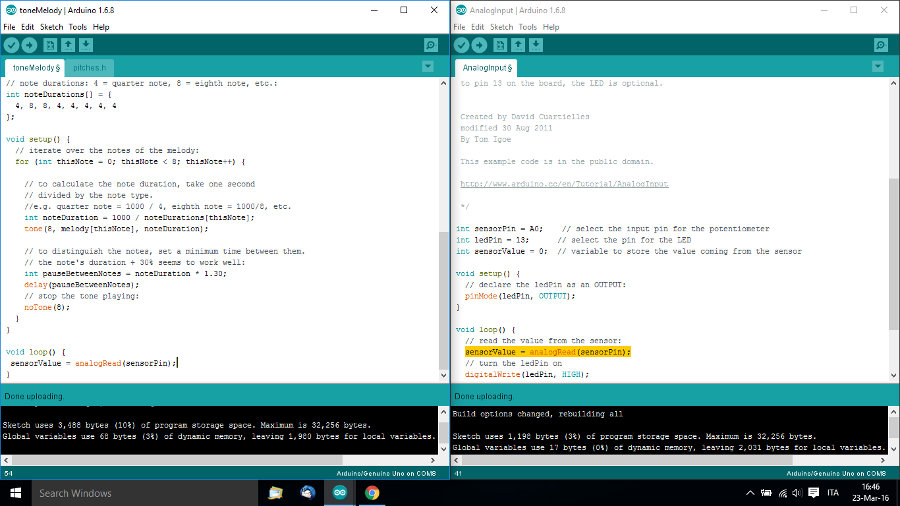Save the toneMelody sketch
This screenshot has height=506, width=900.
click(x=86, y=45)
